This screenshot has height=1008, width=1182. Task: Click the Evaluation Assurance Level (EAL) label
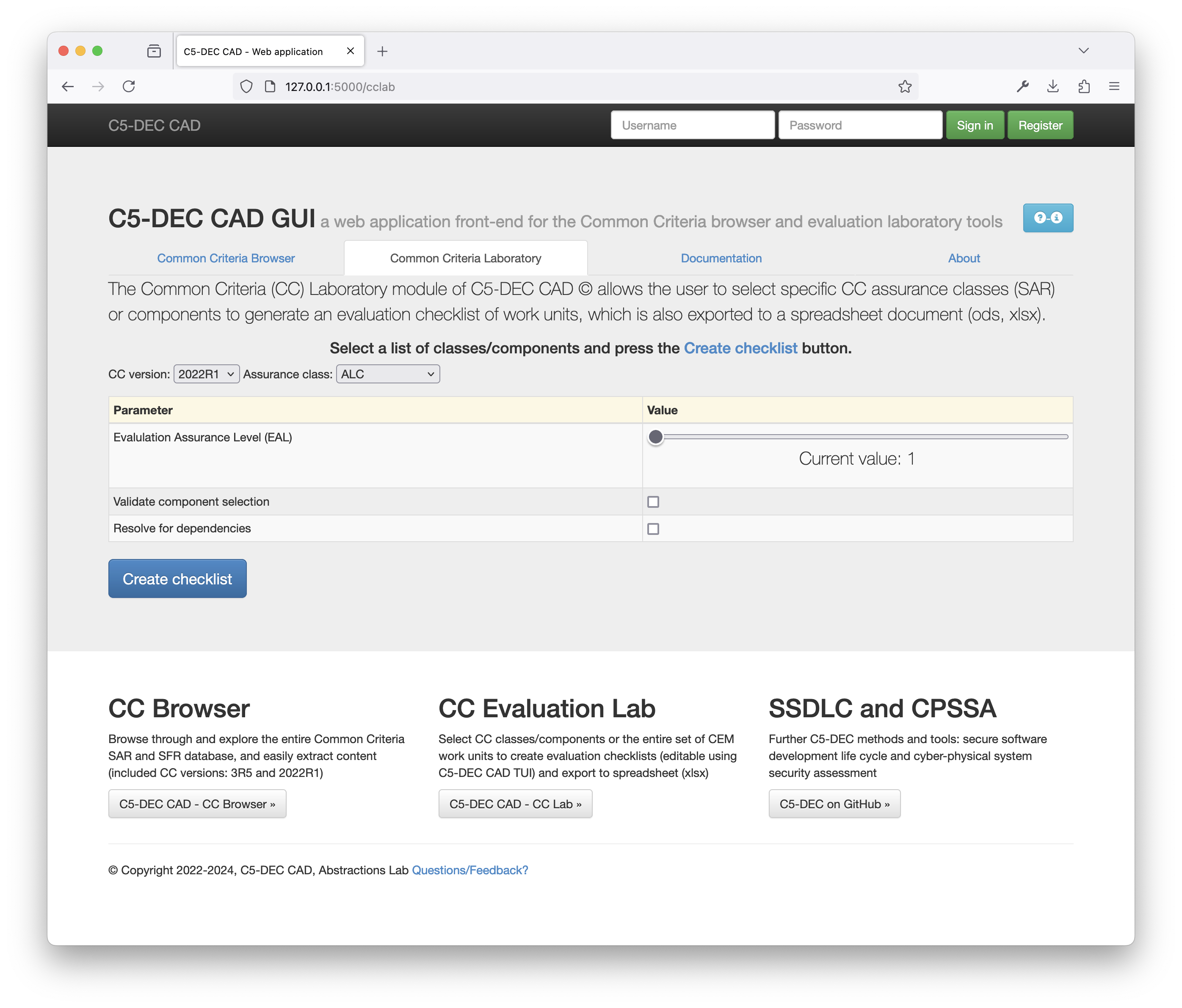(x=202, y=437)
